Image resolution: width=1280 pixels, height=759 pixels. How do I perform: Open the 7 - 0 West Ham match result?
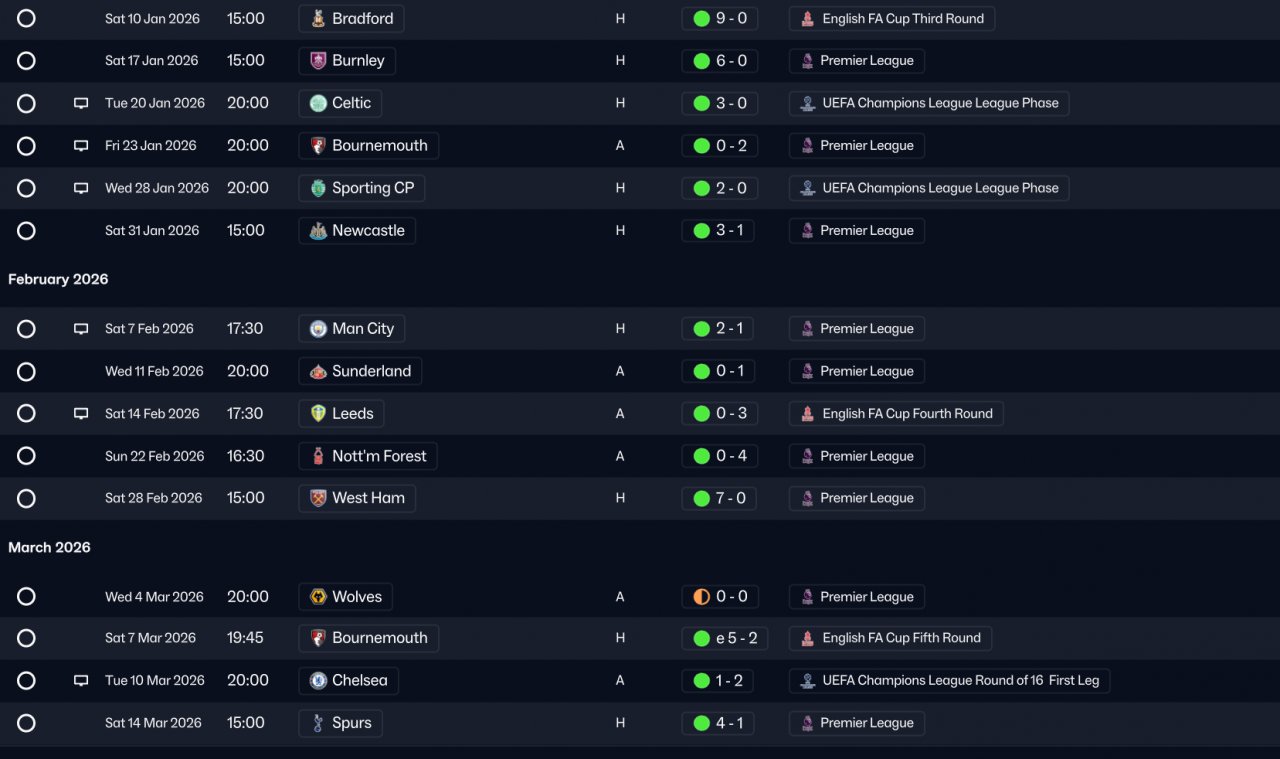pos(719,498)
